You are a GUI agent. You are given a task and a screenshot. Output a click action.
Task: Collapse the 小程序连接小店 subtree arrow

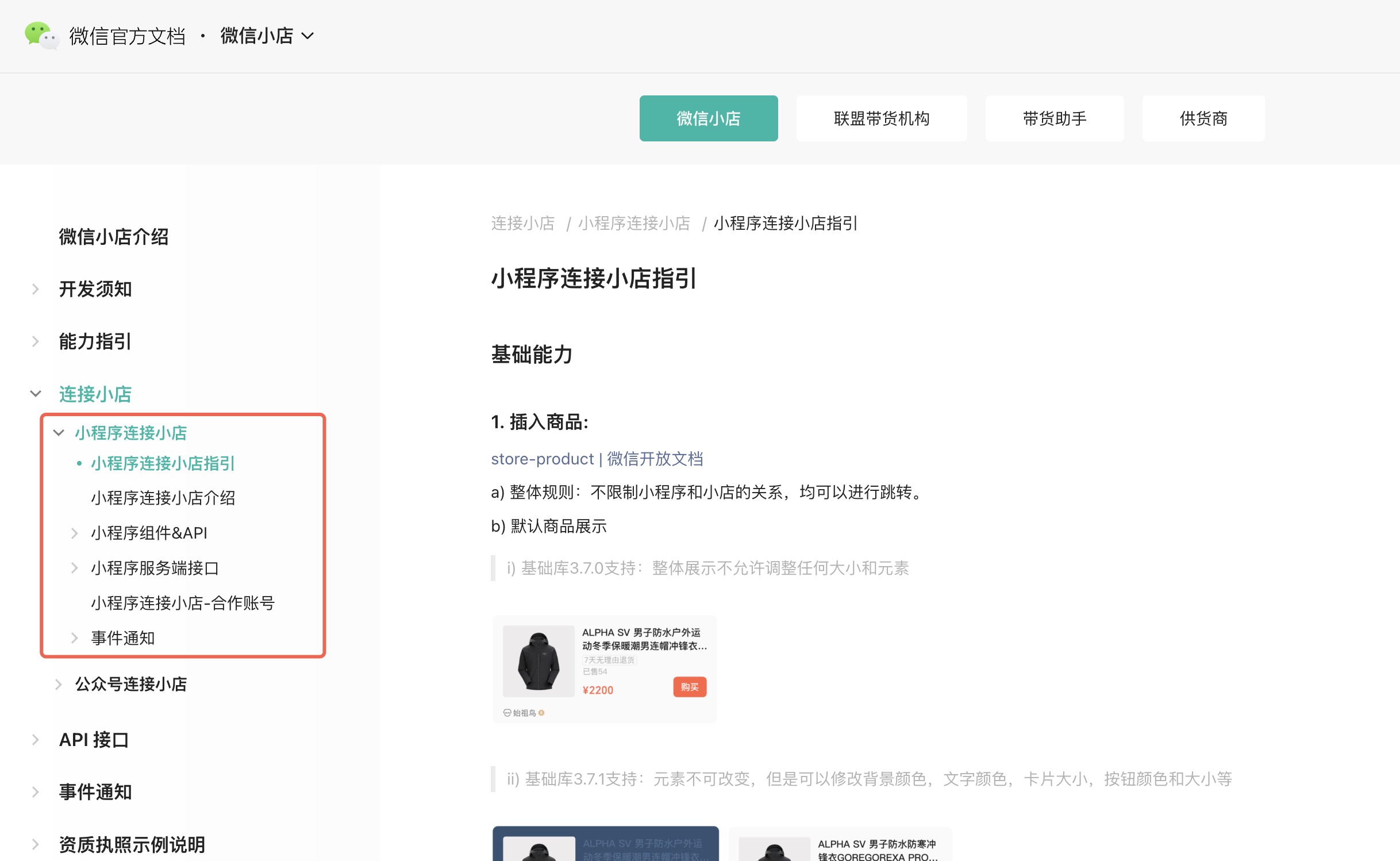coord(59,433)
